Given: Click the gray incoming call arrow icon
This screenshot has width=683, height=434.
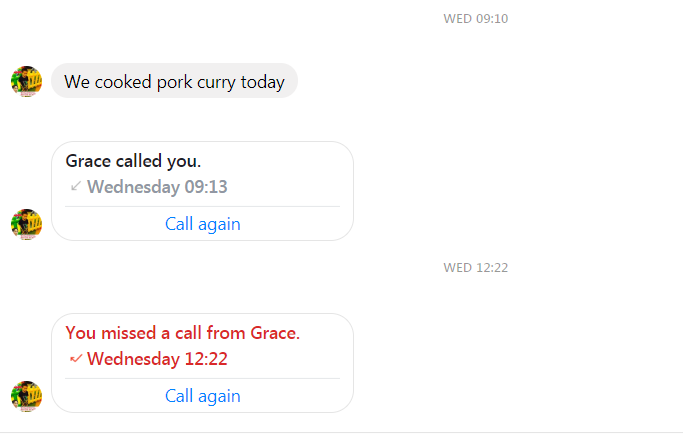Looking at the screenshot, I should [76, 186].
